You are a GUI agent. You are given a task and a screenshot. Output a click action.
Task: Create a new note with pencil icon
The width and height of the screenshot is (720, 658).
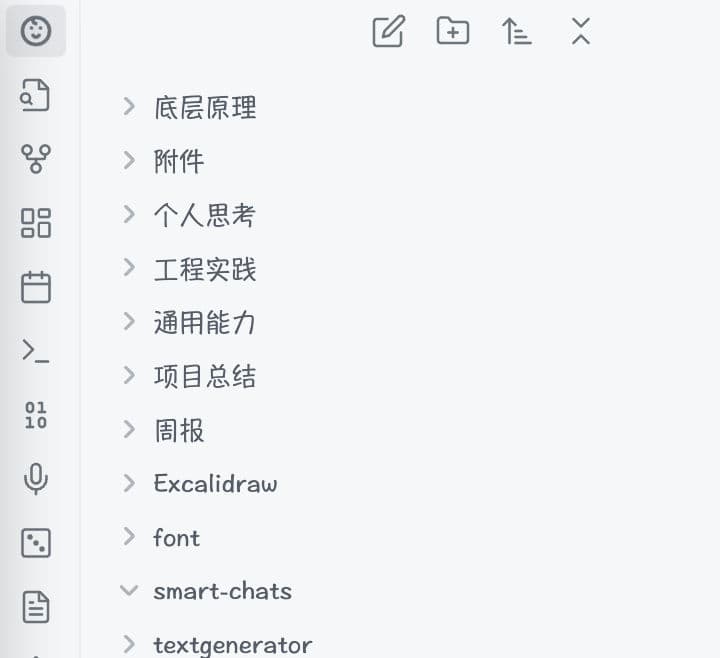388,31
